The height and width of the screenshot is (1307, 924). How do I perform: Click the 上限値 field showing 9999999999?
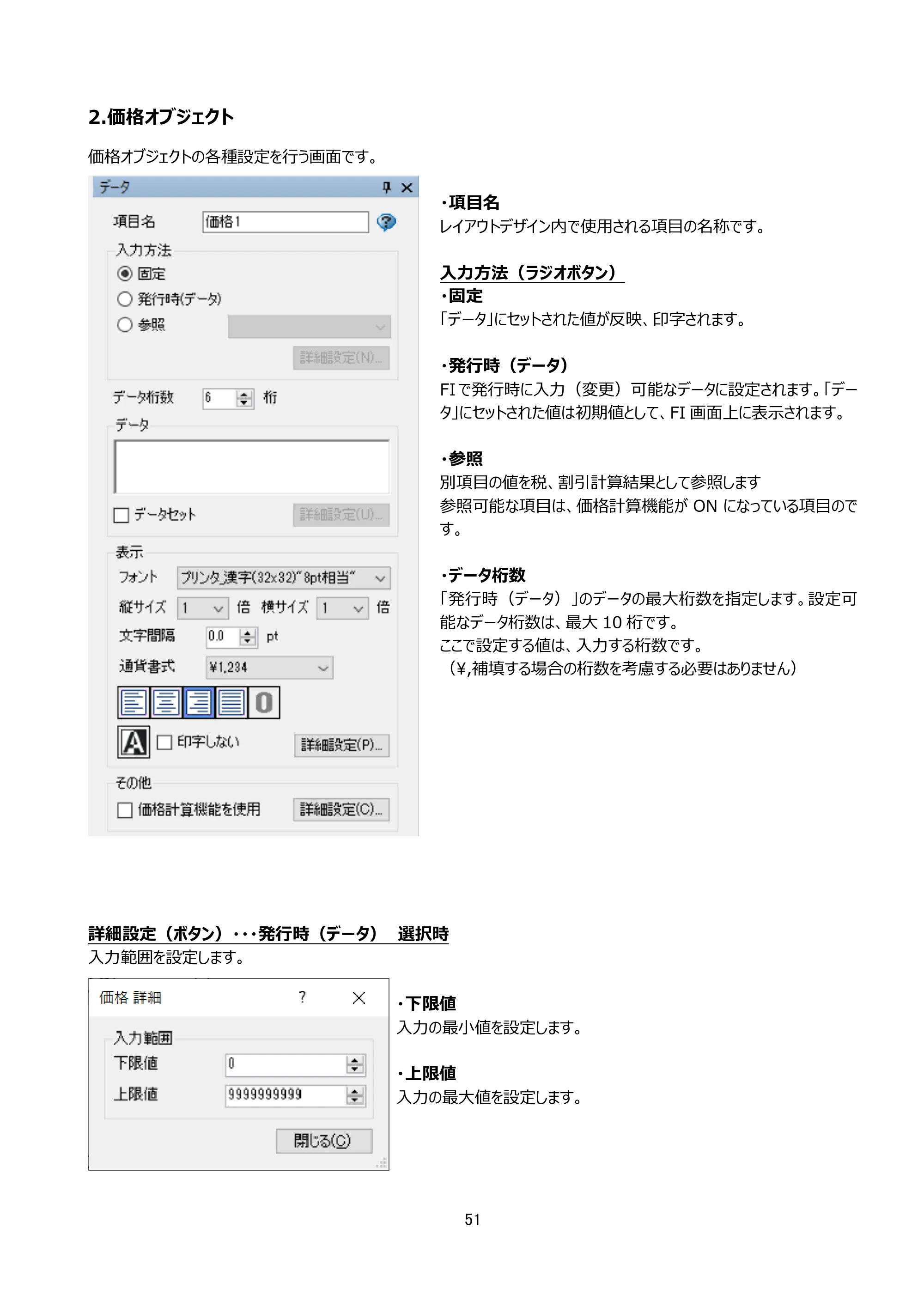285,1095
